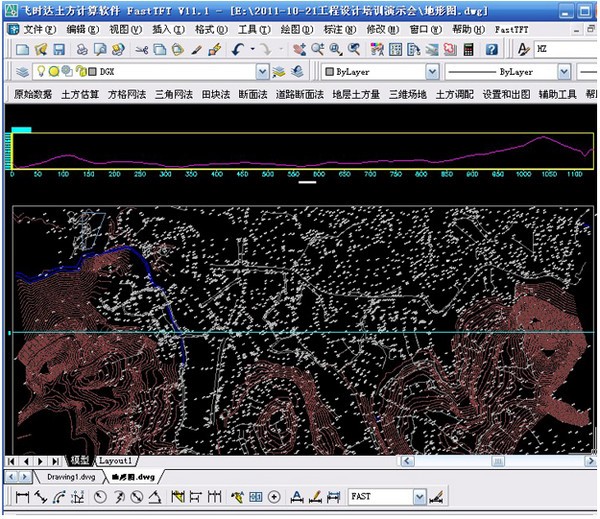Switch to the Drawing1.dwg document tab

pyautogui.click(x=69, y=478)
